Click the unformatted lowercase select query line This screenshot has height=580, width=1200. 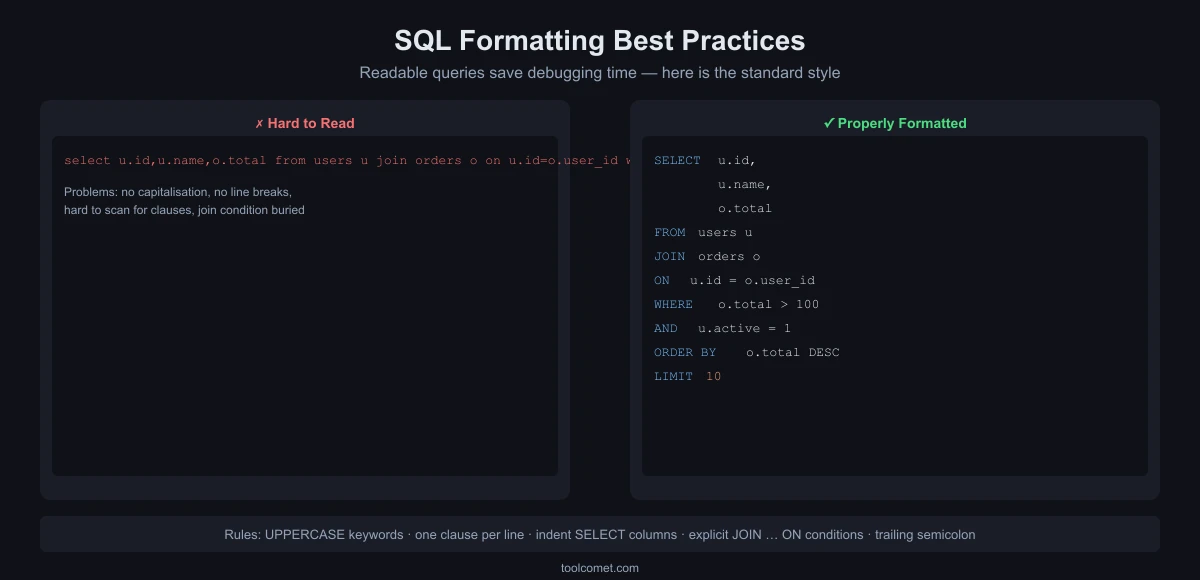[347, 160]
